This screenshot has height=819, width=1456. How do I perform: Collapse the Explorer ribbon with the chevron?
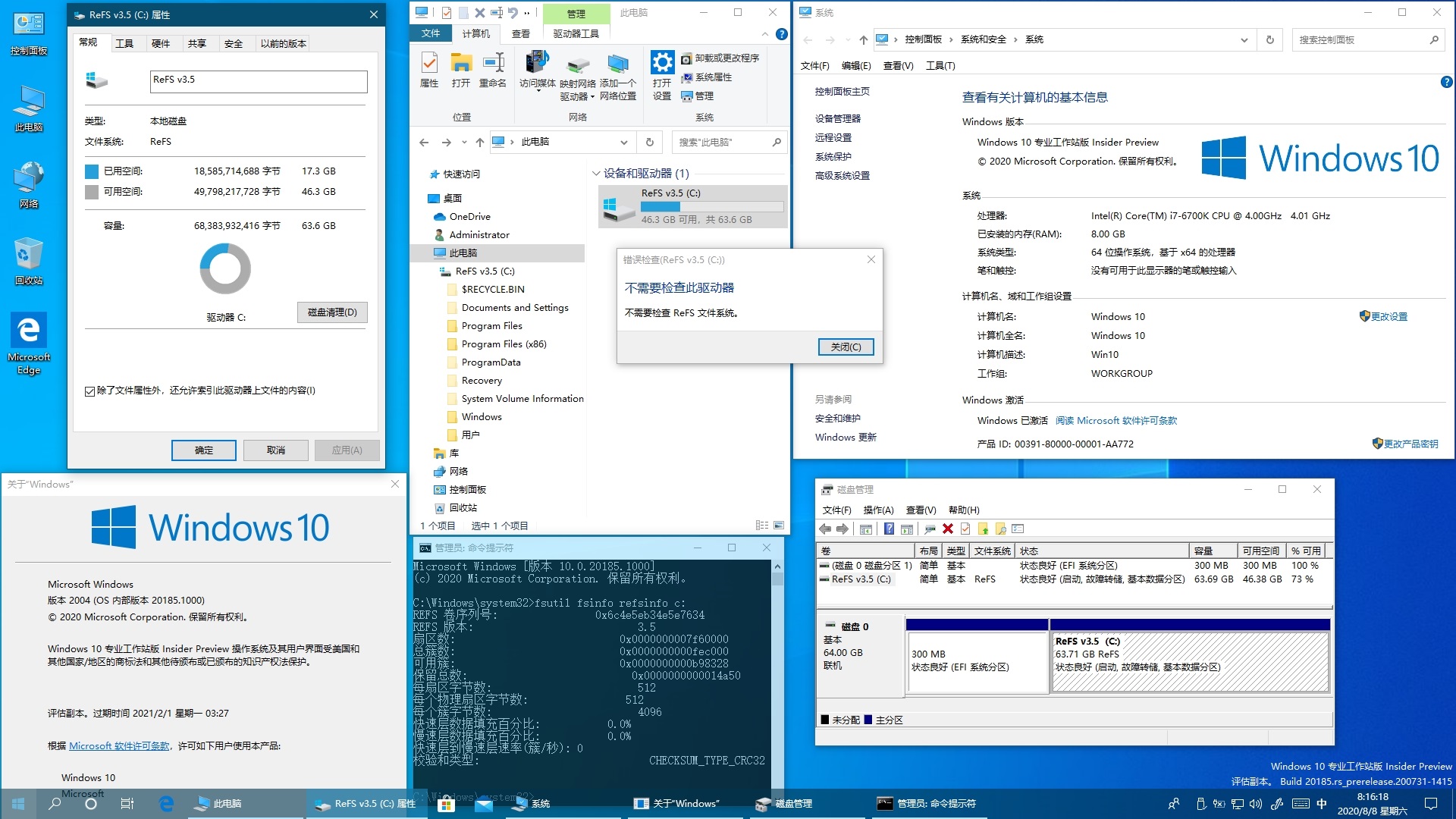[764, 34]
